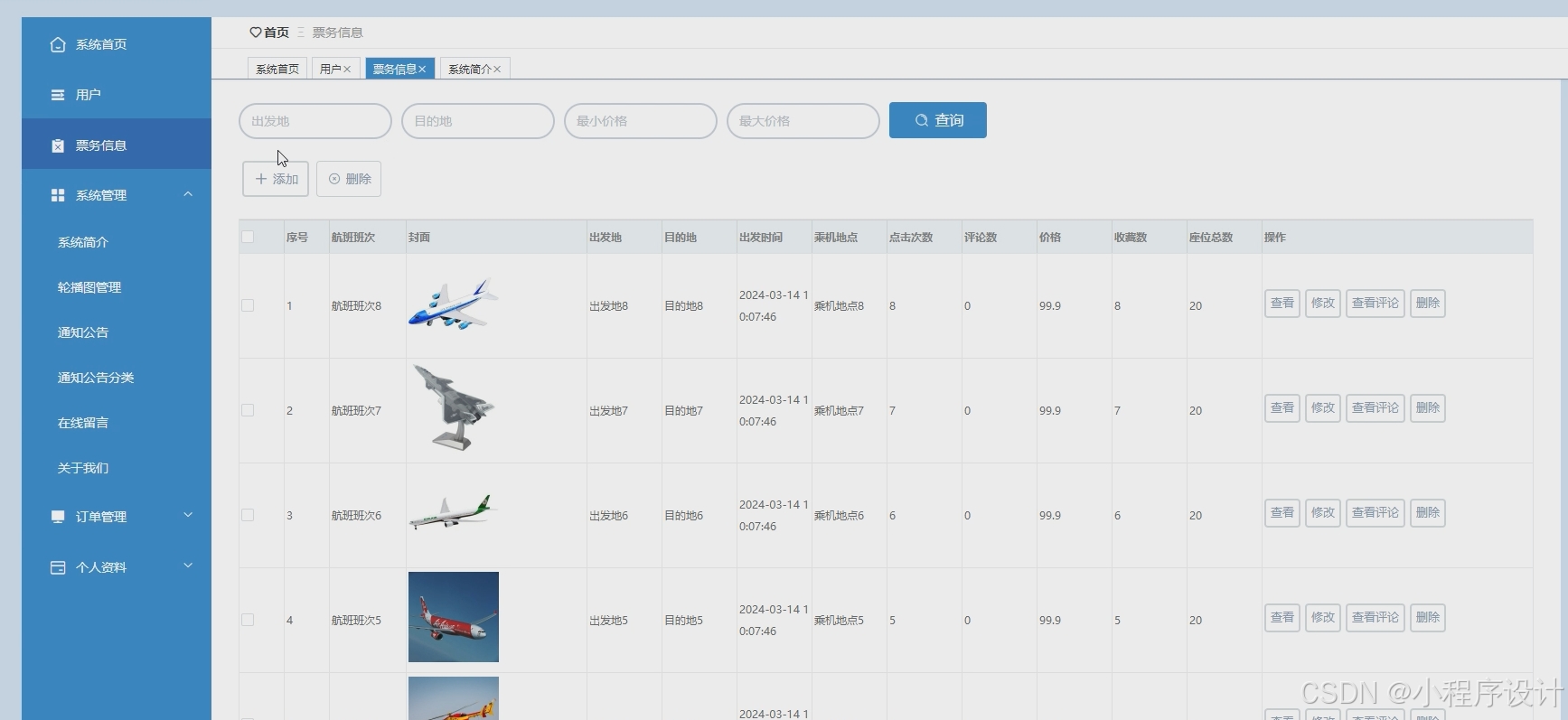Open the red AirAsia plane cover of 航班班次5

click(x=454, y=617)
